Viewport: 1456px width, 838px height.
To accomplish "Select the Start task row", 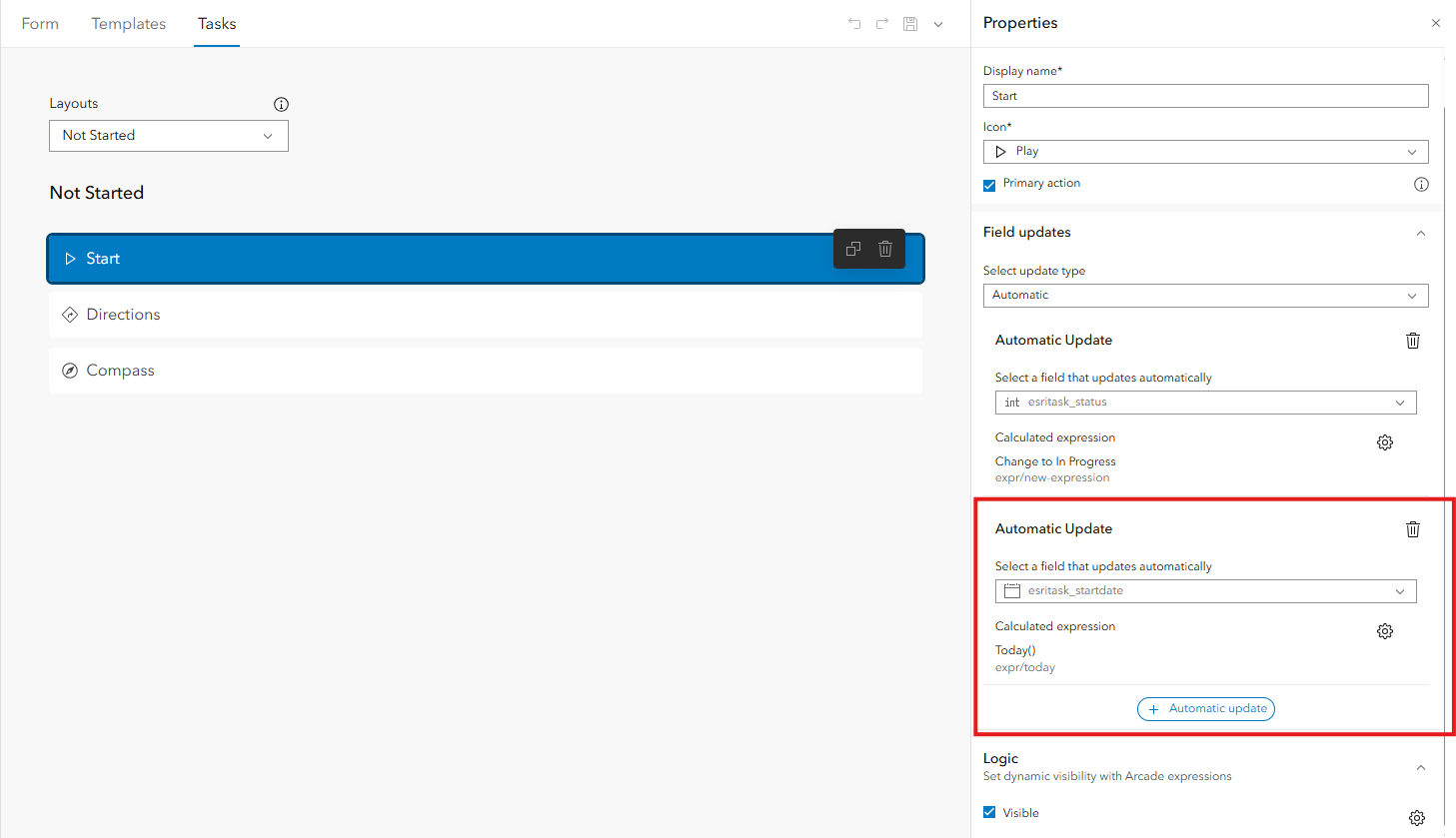I will [x=486, y=259].
